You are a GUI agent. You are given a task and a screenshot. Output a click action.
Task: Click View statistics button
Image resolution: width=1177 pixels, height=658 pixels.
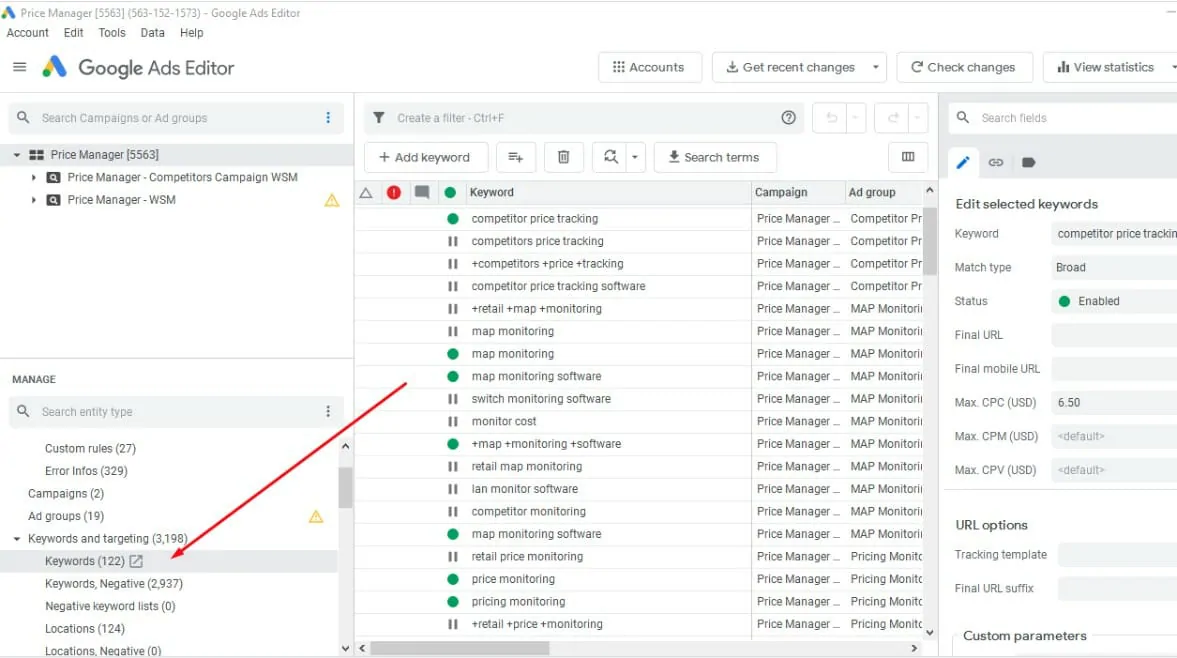coord(1105,67)
